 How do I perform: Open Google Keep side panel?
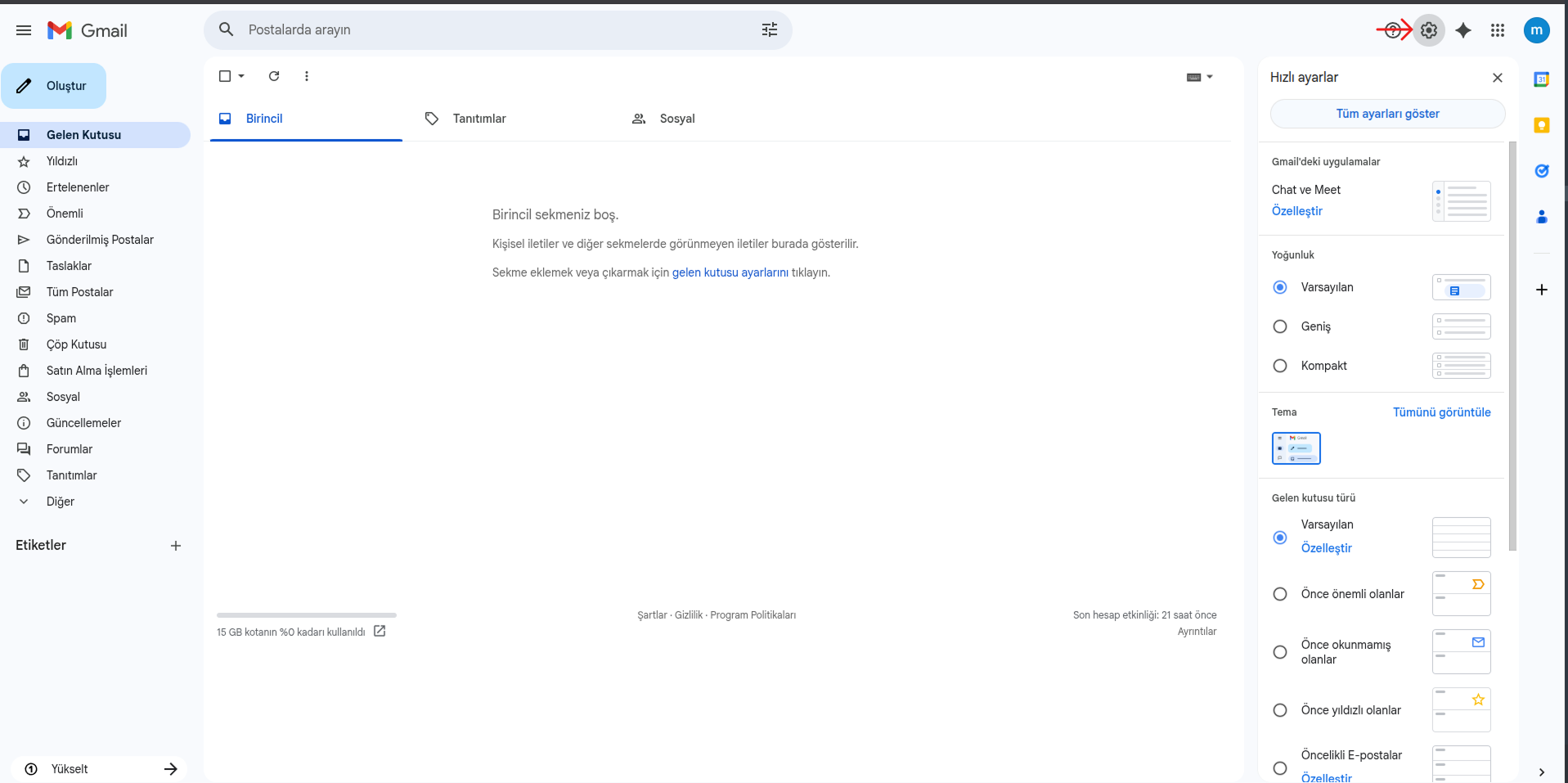(x=1542, y=125)
